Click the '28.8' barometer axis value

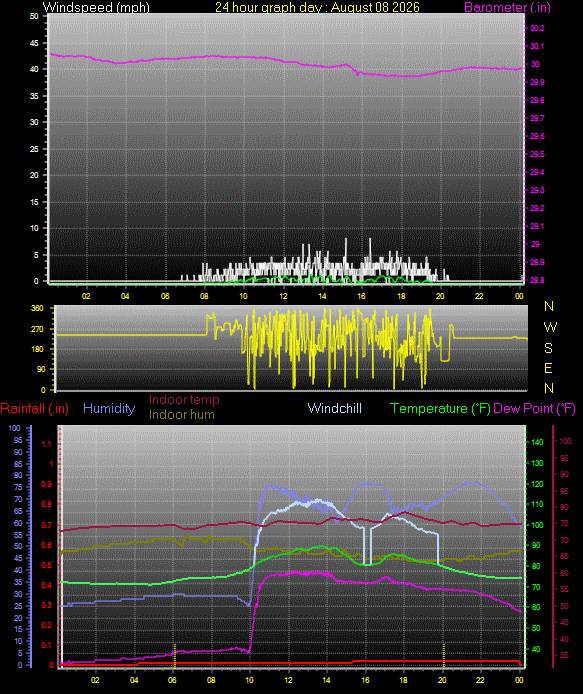(537, 280)
